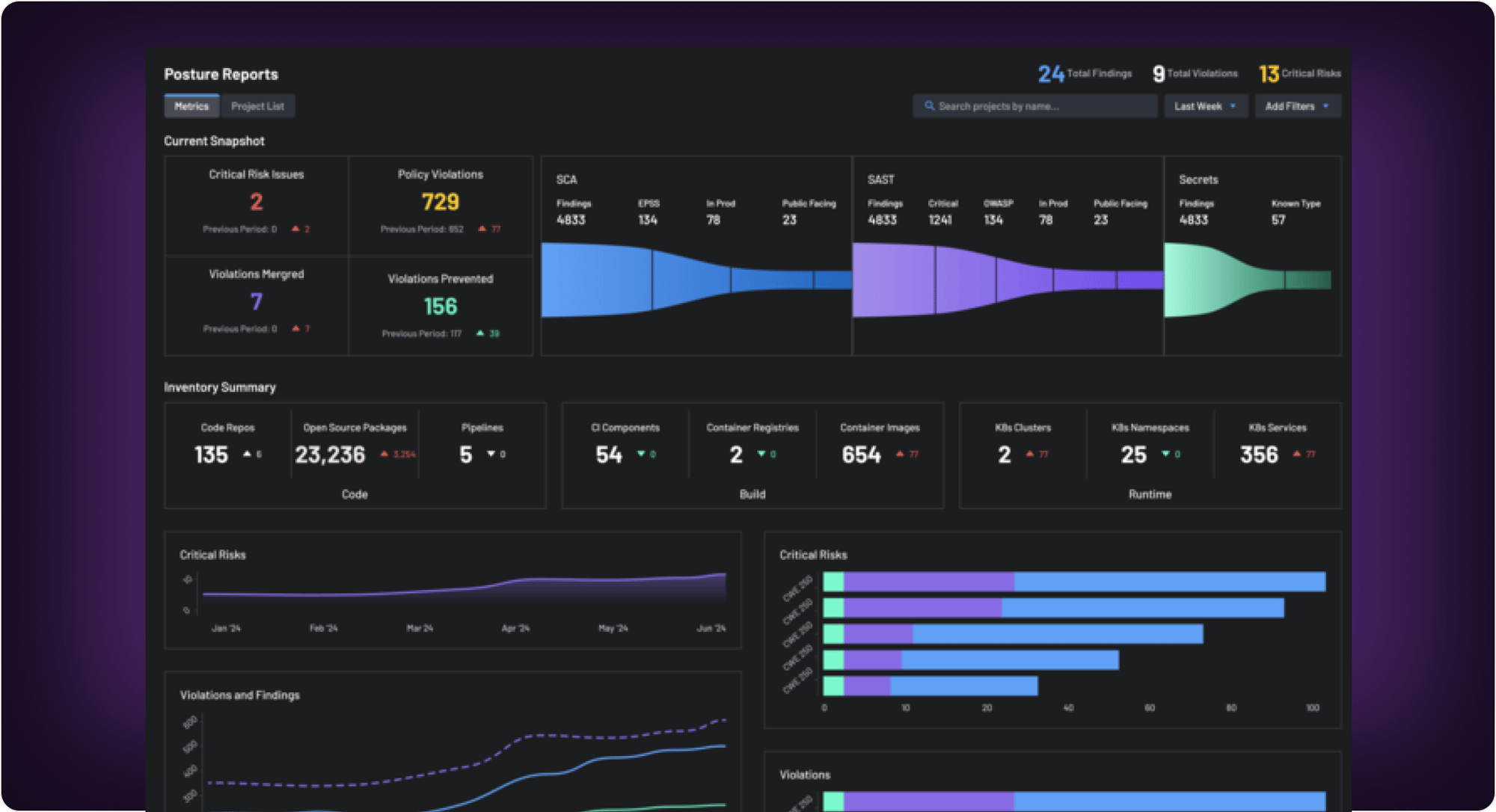The height and width of the screenshot is (812, 1496).
Task: Click the Critical Risk Issues value 2
Action: coord(257,202)
